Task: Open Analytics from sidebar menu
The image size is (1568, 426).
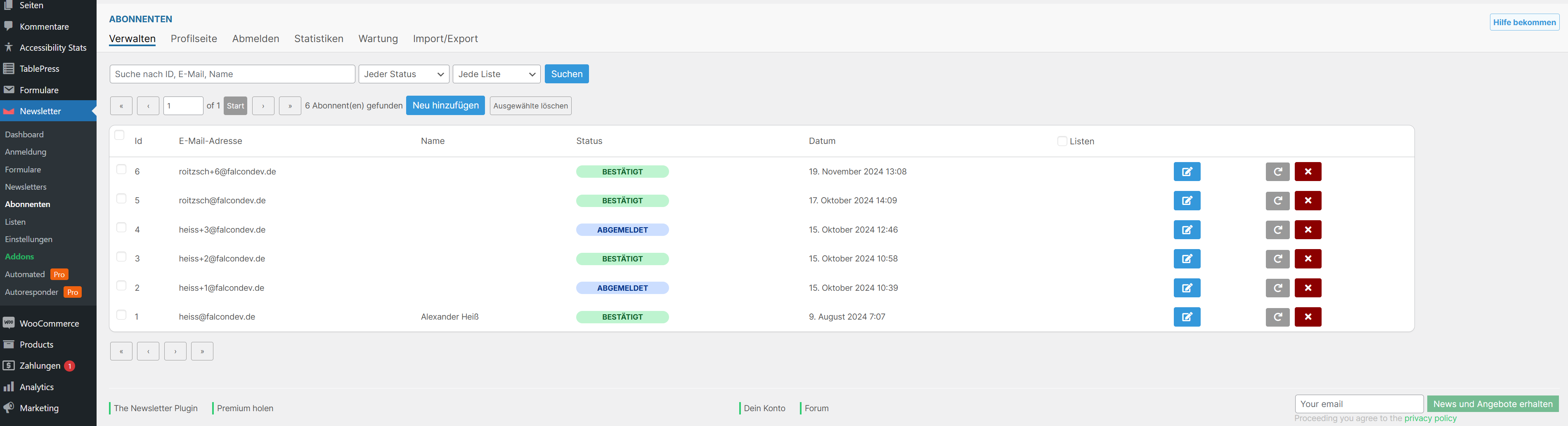Action: point(36,387)
